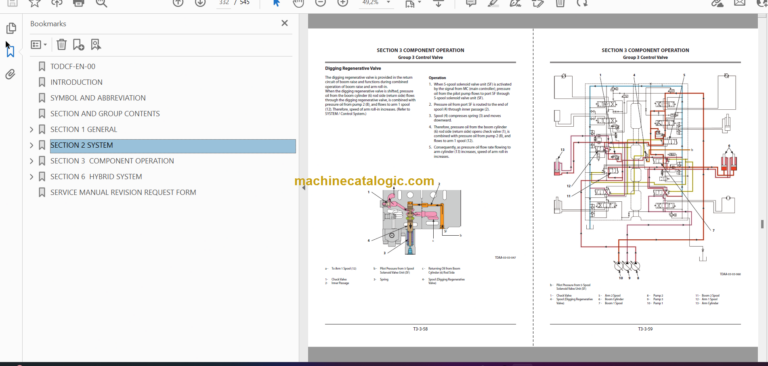Open the TODCF-EN-00 bookmark
The width and height of the screenshot is (768, 366).
coord(73,67)
